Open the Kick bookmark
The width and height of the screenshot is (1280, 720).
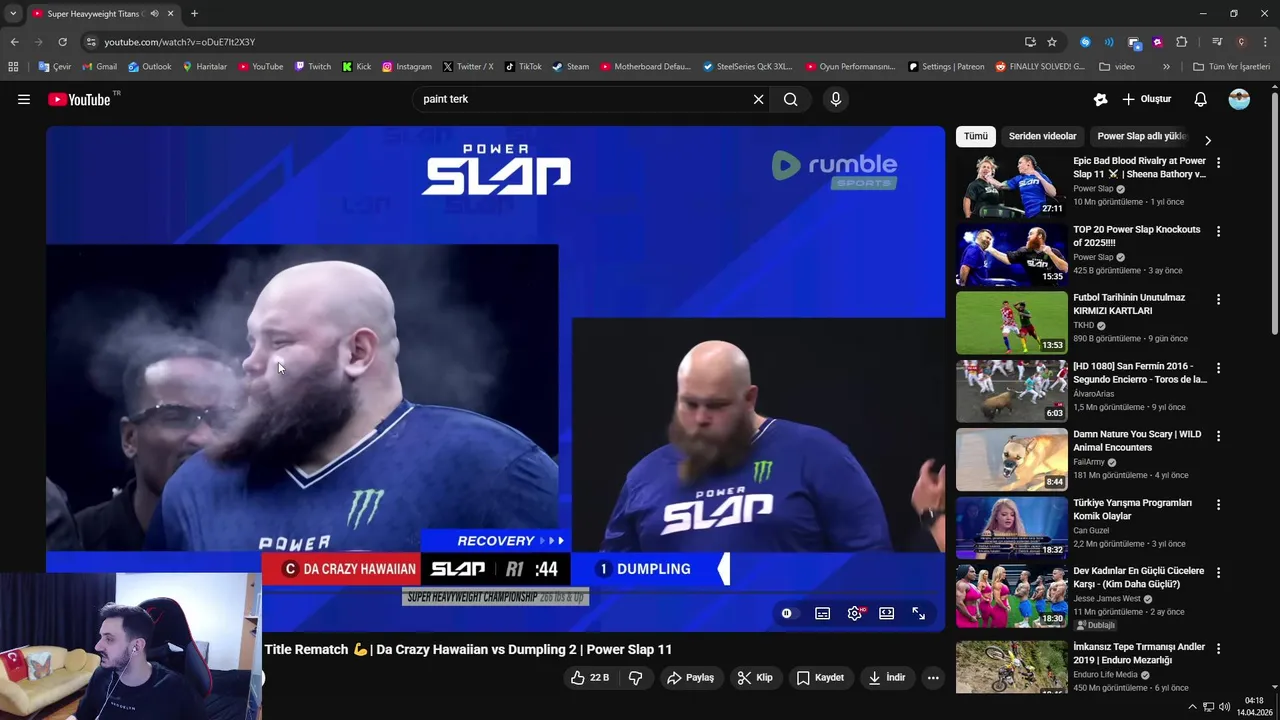(356, 67)
